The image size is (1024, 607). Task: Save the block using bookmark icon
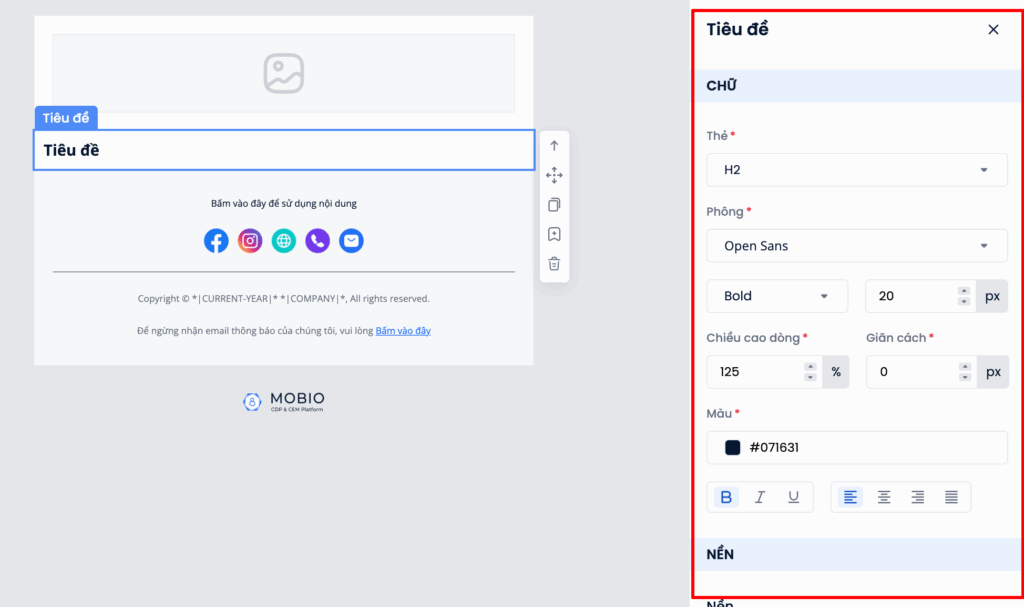click(554, 234)
